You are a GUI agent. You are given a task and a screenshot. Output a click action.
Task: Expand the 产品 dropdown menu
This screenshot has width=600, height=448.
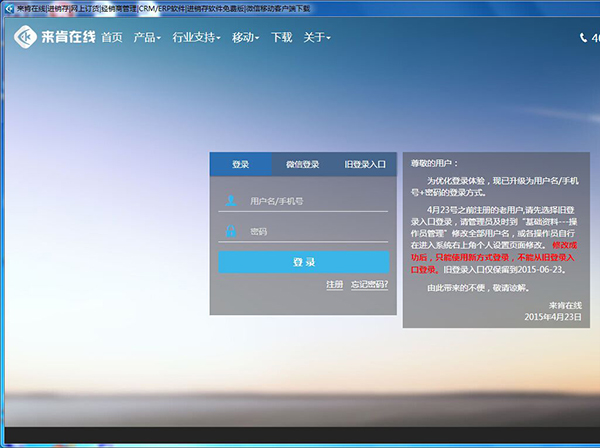(x=147, y=38)
